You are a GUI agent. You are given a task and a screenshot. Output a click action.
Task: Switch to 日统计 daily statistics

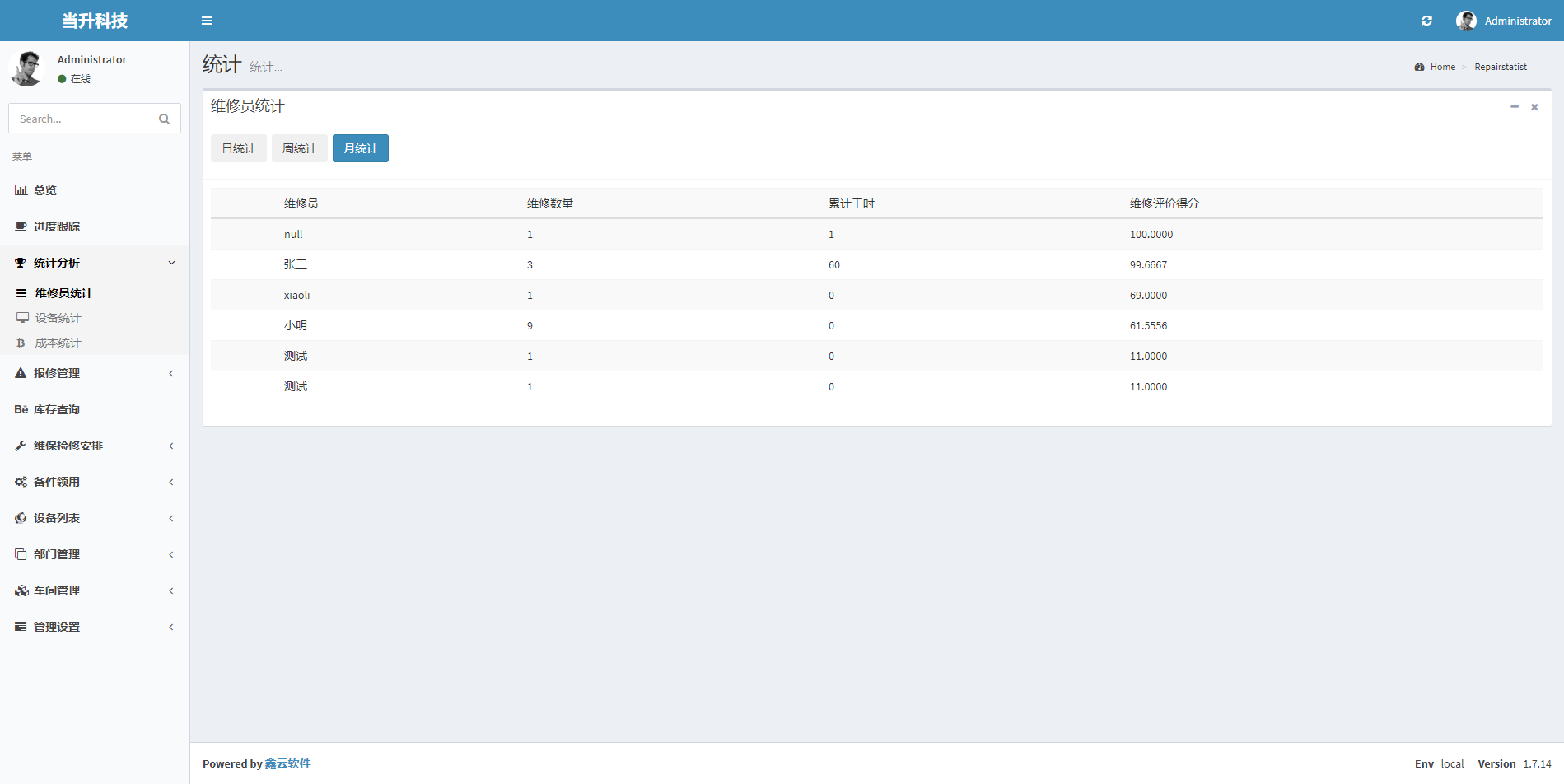click(x=239, y=148)
